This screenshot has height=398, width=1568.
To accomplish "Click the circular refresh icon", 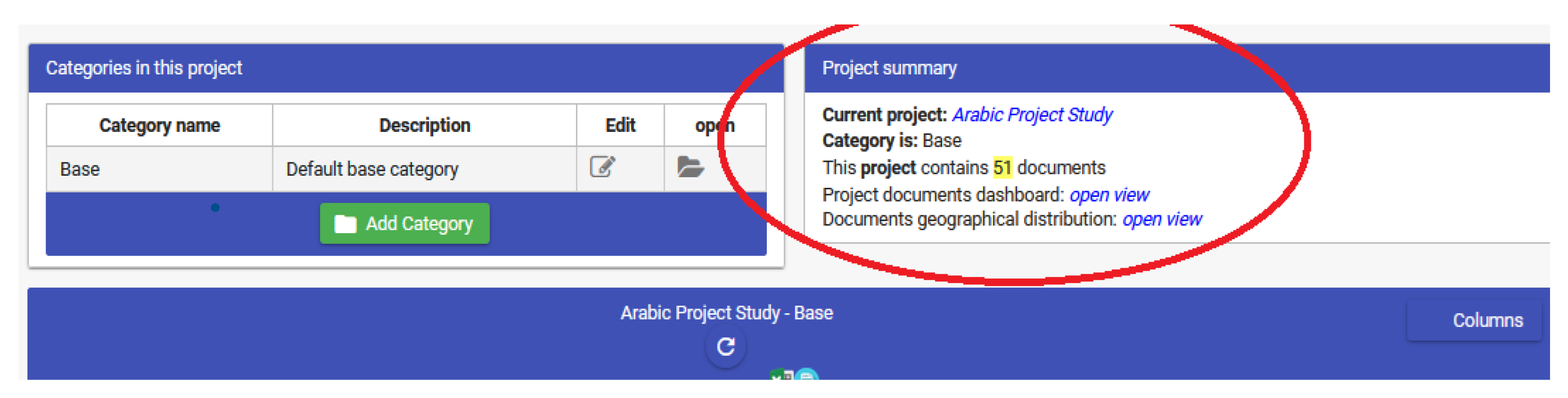I will point(725,347).
